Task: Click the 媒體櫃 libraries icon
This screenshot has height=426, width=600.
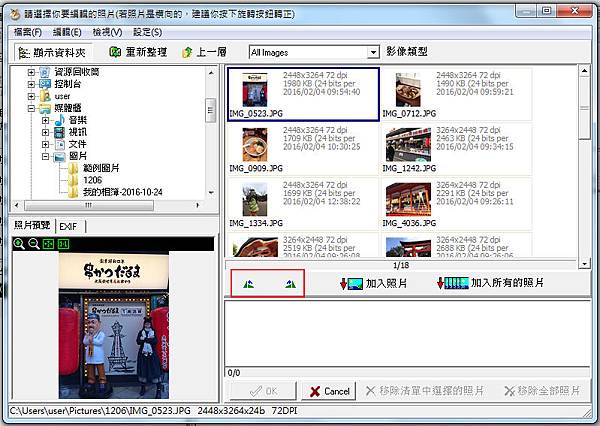Action: point(45,108)
